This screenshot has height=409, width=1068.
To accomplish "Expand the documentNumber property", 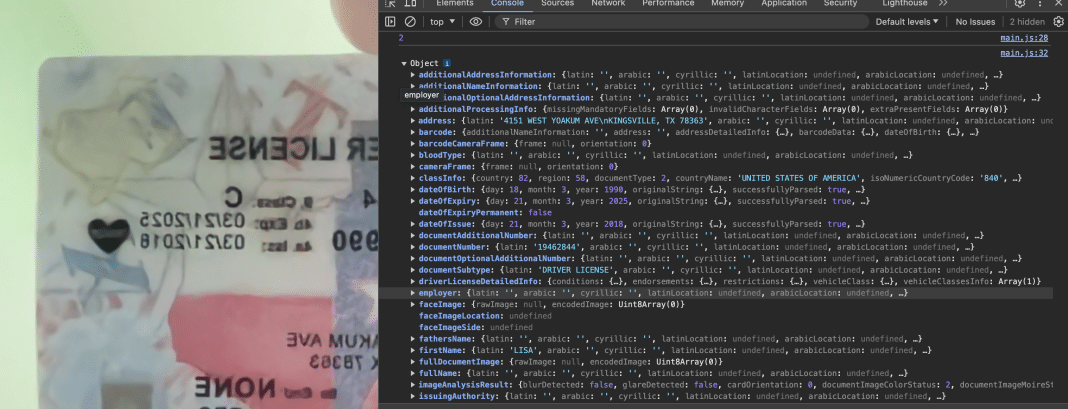I will coord(413,247).
